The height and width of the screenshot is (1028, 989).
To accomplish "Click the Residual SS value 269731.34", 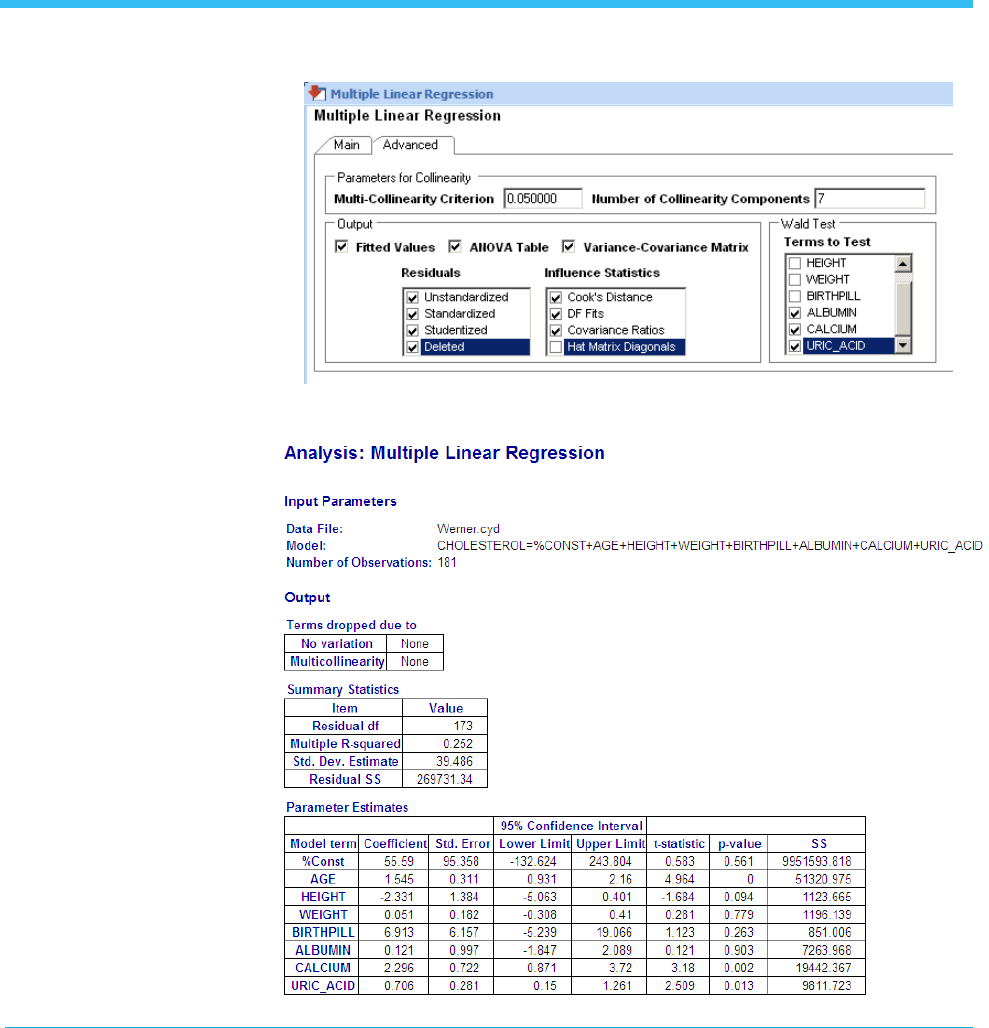I will coord(444,780).
